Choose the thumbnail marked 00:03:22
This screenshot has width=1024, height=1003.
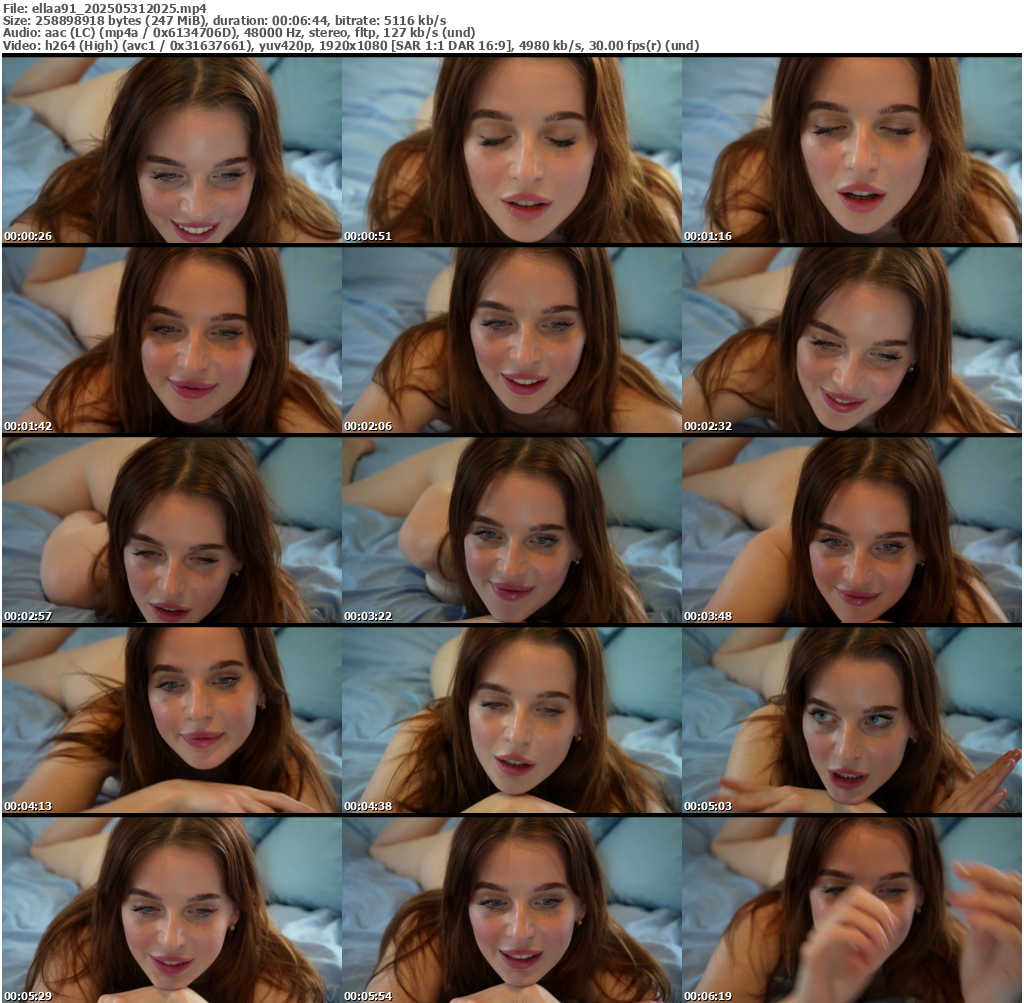(x=511, y=530)
